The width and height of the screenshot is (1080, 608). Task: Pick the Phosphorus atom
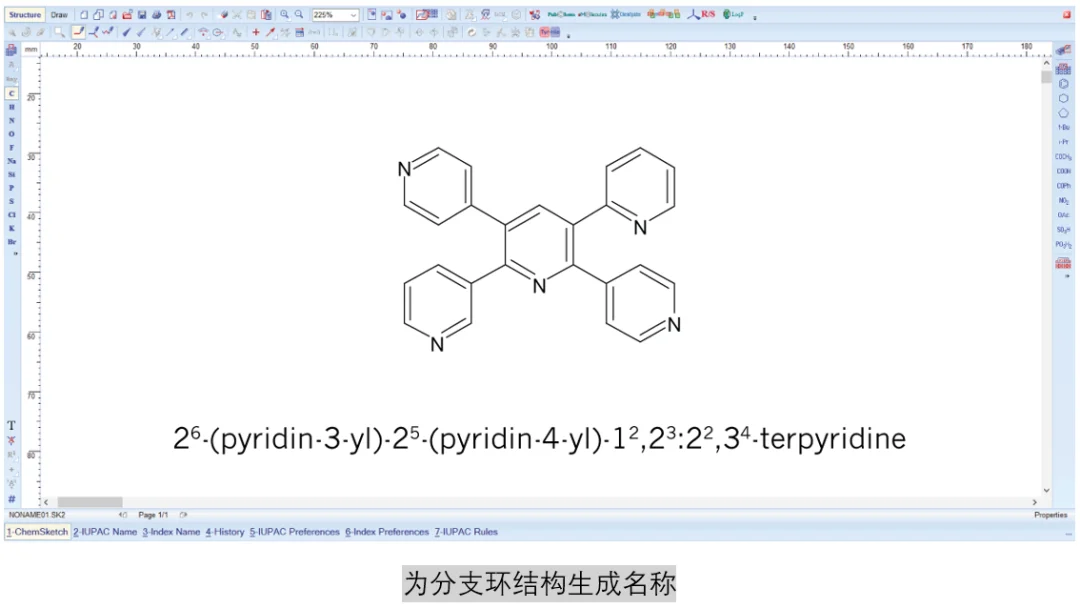coord(12,188)
